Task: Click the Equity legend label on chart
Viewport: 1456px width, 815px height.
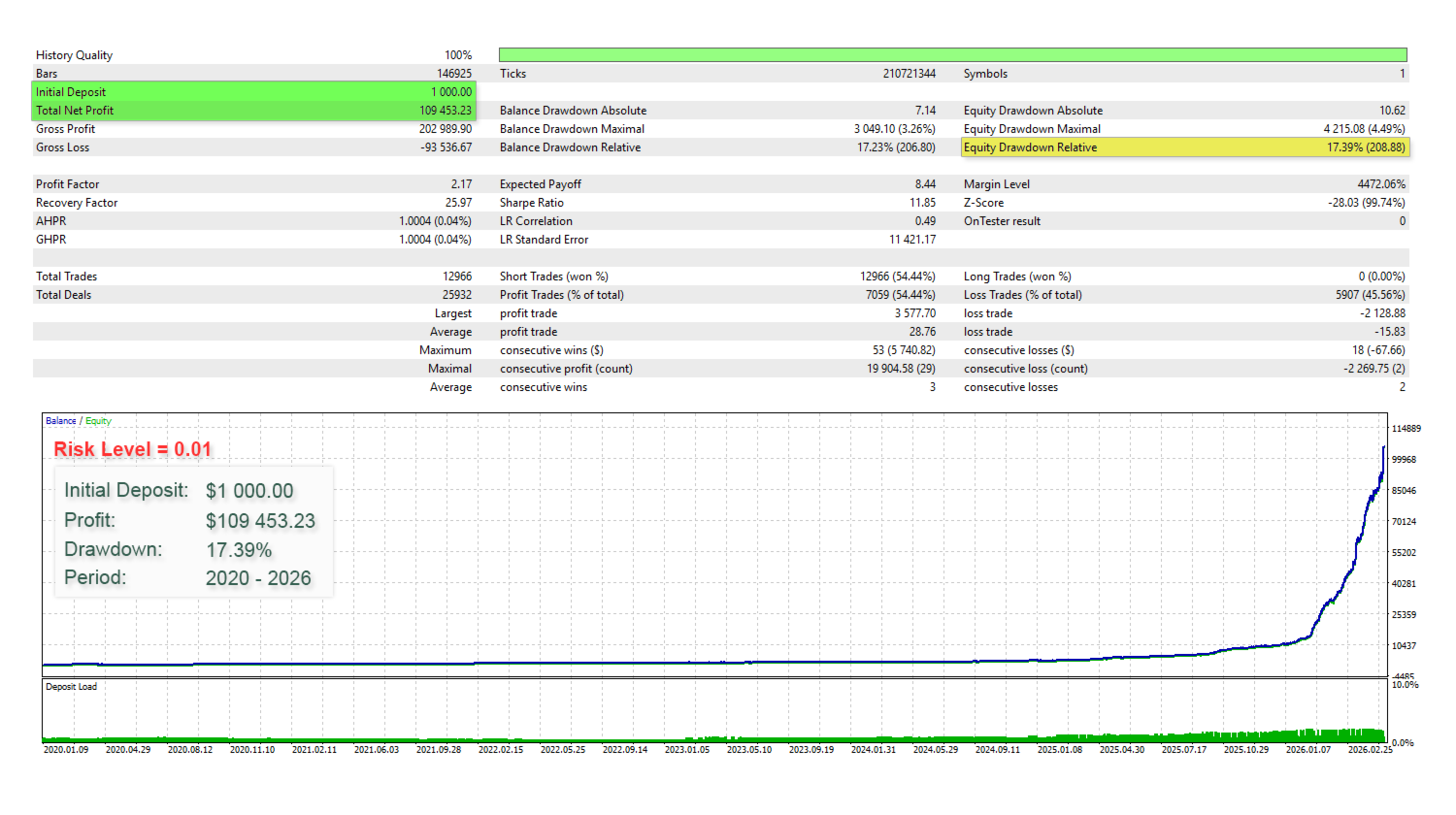Action: click(98, 421)
